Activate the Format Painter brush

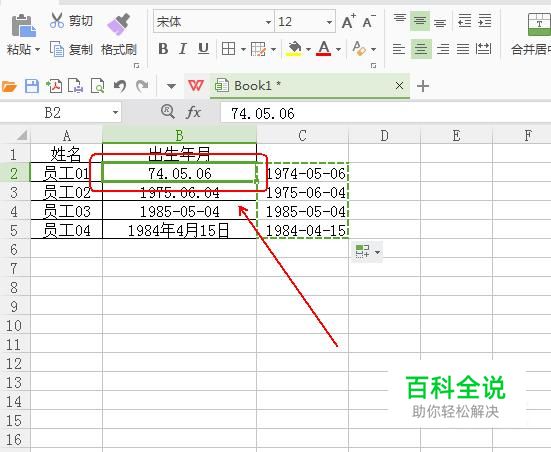[x=119, y=24]
